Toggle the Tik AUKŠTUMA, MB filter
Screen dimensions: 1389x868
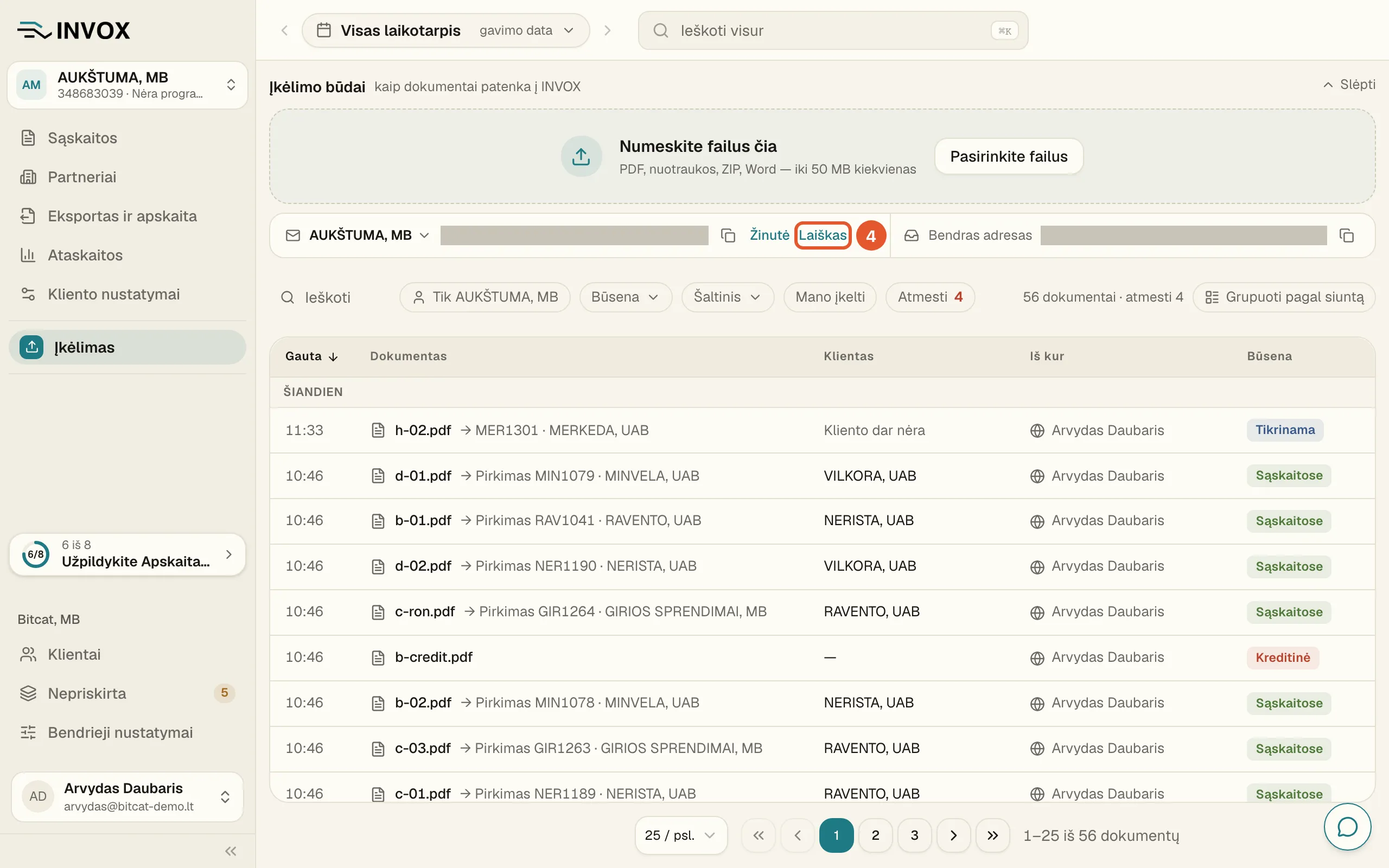click(x=485, y=297)
